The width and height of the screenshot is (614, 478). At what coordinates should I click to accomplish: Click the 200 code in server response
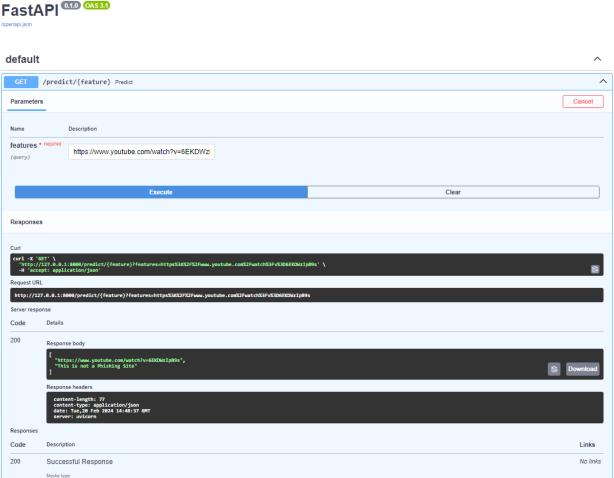point(15,340)
